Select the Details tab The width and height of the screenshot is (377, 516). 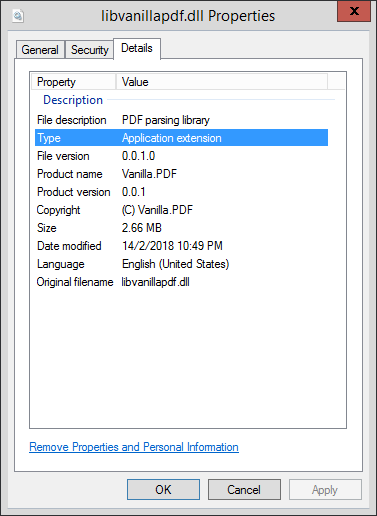[137, 49]
